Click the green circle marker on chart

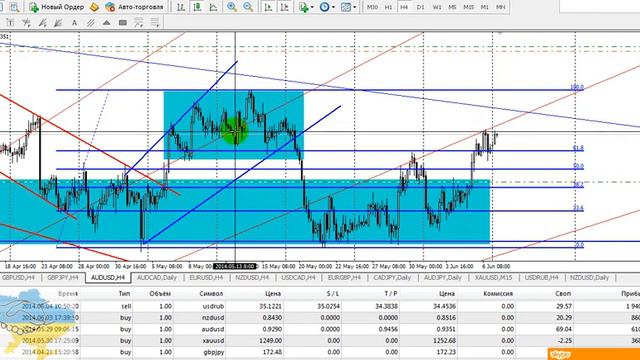(234, 131)
